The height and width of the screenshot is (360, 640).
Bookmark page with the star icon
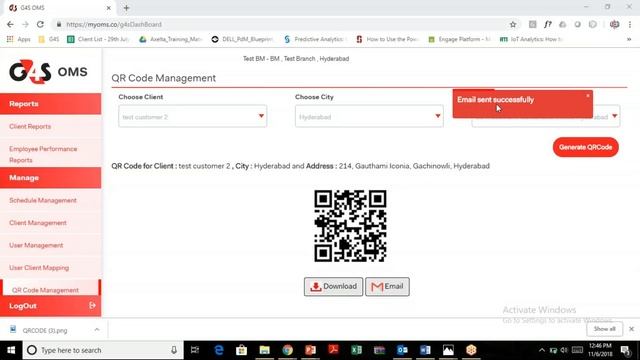click(513, 24)
